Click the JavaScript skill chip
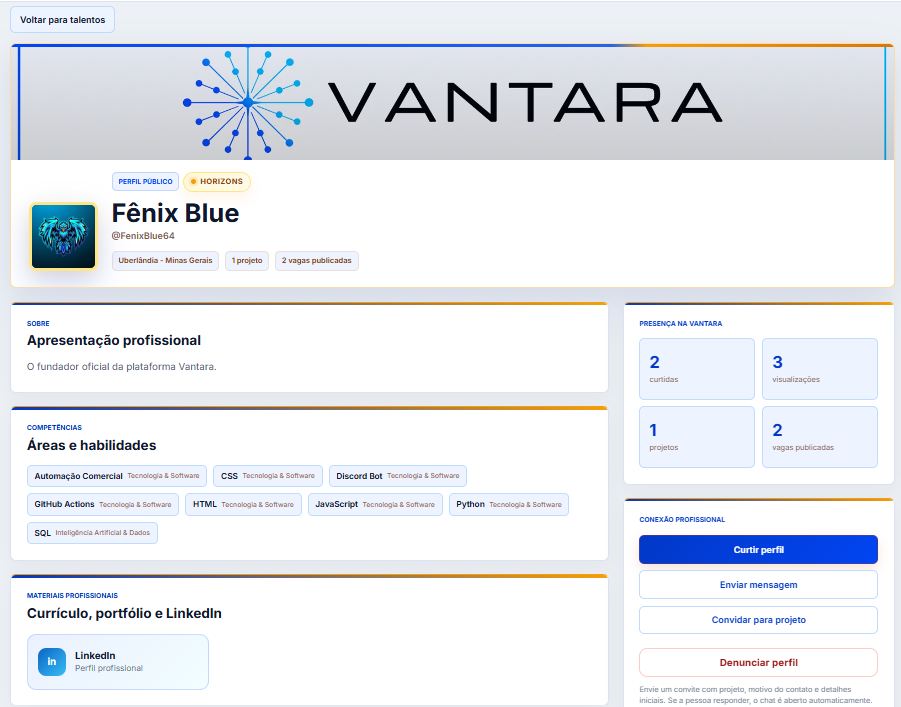The image size is (901, 707). click(375, 504)
